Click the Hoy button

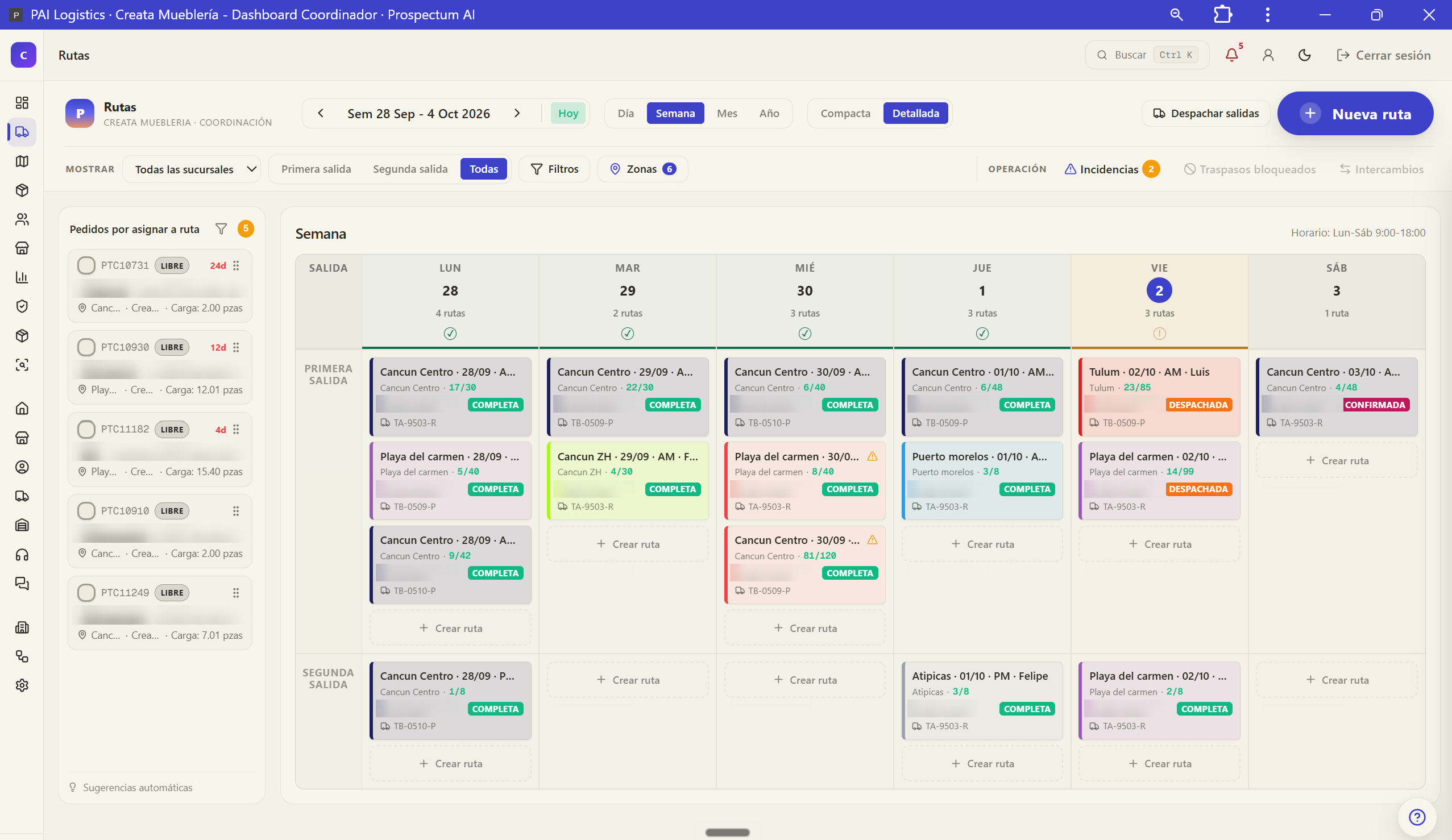tap(568, 114)
